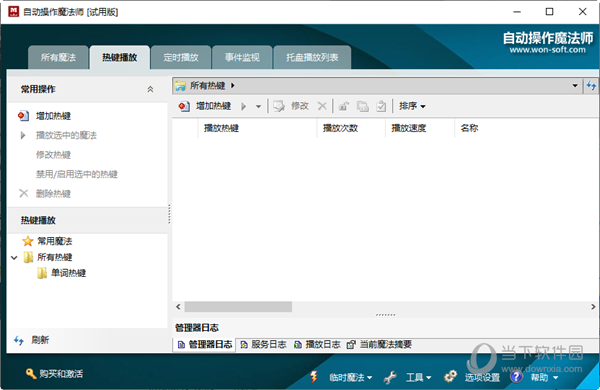Click the toolbar play triangle icon
Image resolution: width=600 pixels, height=390 pixels.
click(243, 106)
